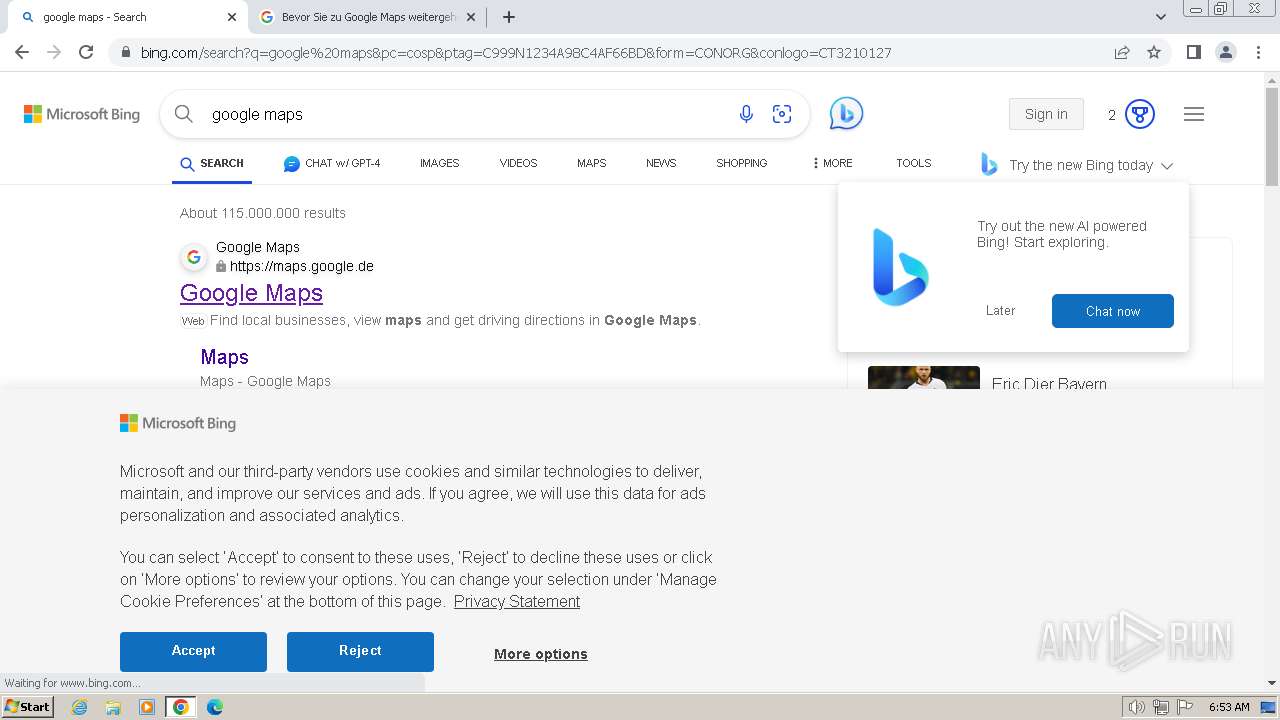Open Microsoft Rewards trophy icon

1140,114
